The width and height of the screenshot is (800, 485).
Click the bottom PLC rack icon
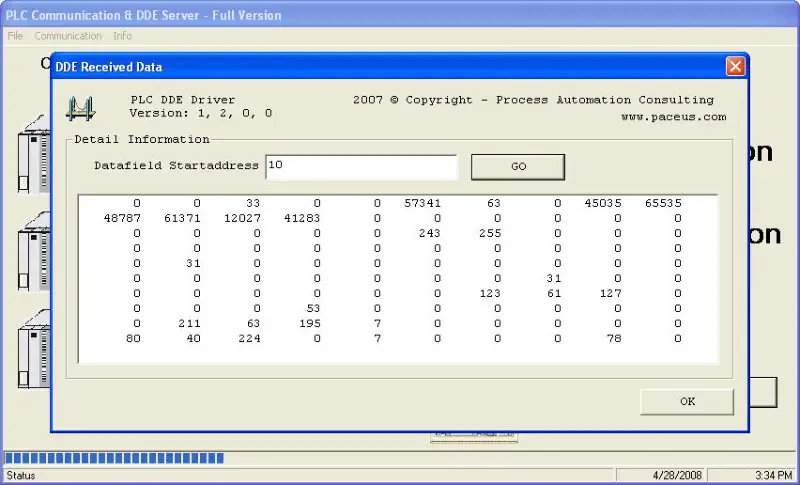coord(33,350)
